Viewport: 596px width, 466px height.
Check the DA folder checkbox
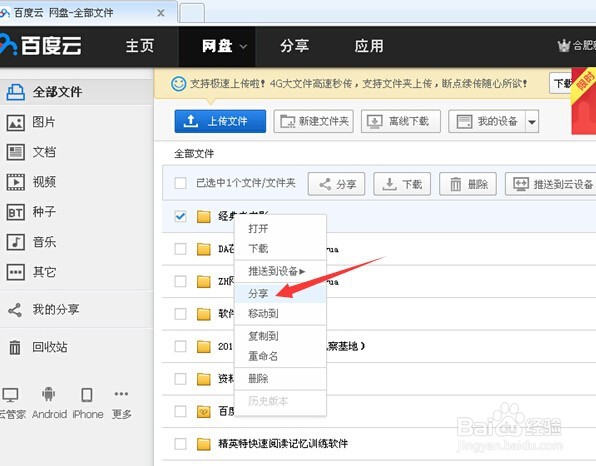(180, 249)
